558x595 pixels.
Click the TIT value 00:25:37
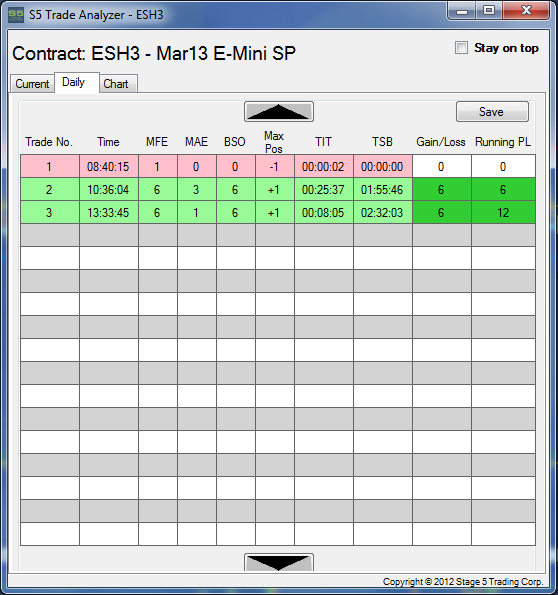pyautogui.click(x=324, y=189)
